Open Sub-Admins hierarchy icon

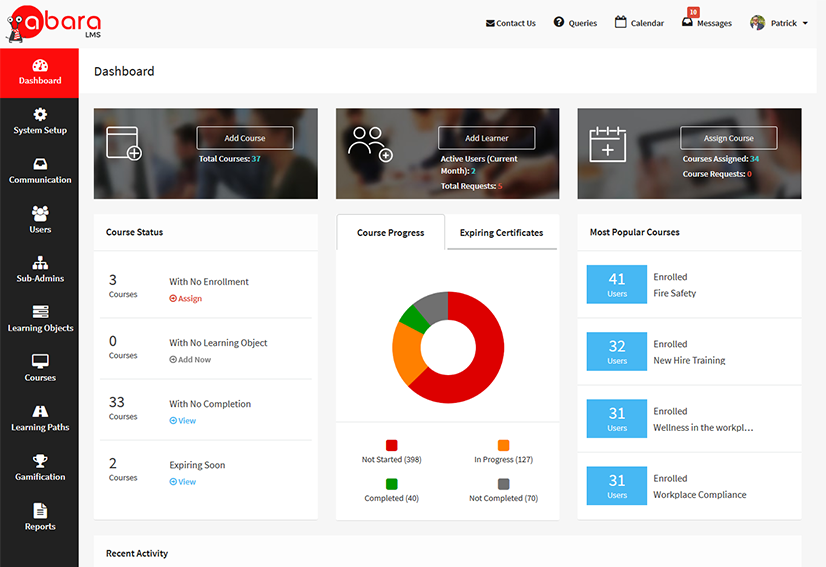point(40,262)
